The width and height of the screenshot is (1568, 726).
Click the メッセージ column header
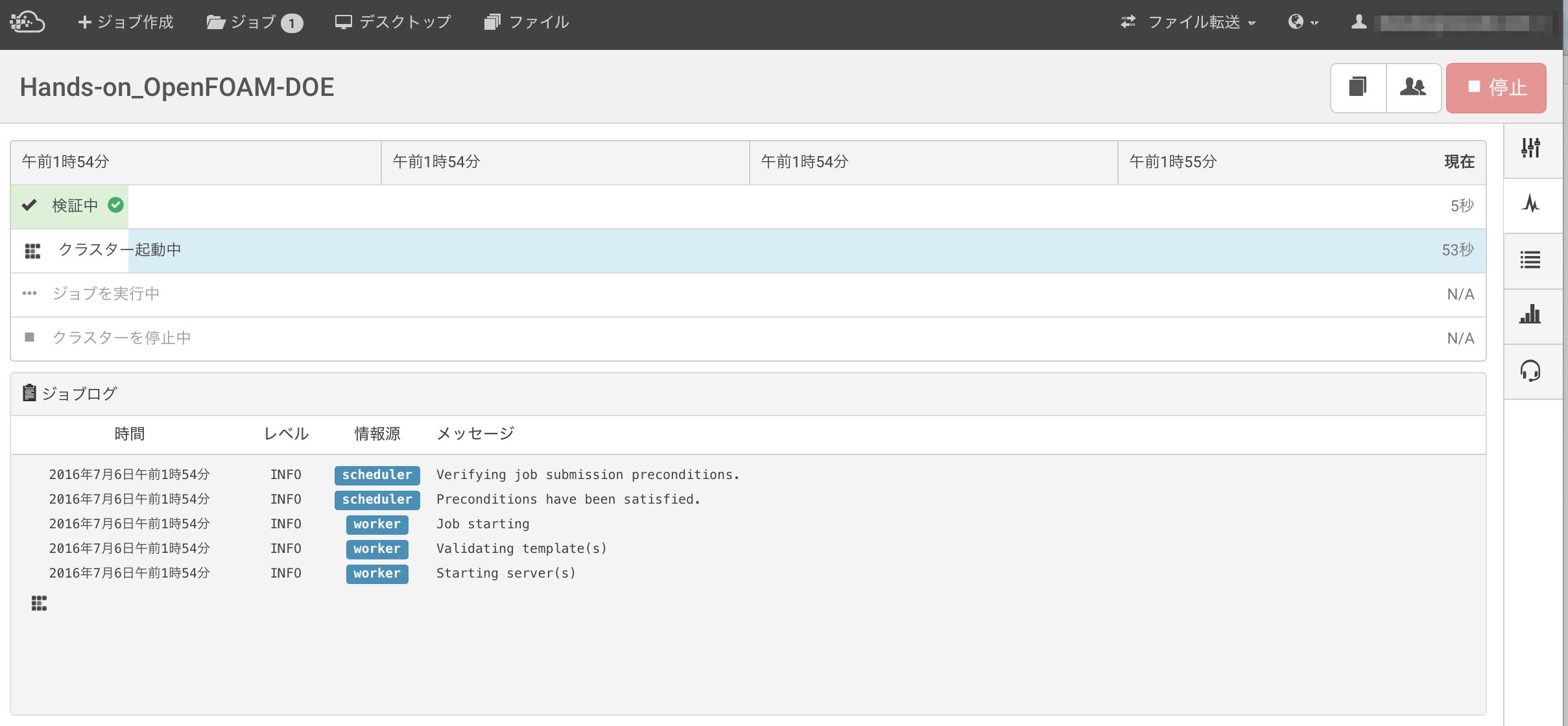coord(475,433)
